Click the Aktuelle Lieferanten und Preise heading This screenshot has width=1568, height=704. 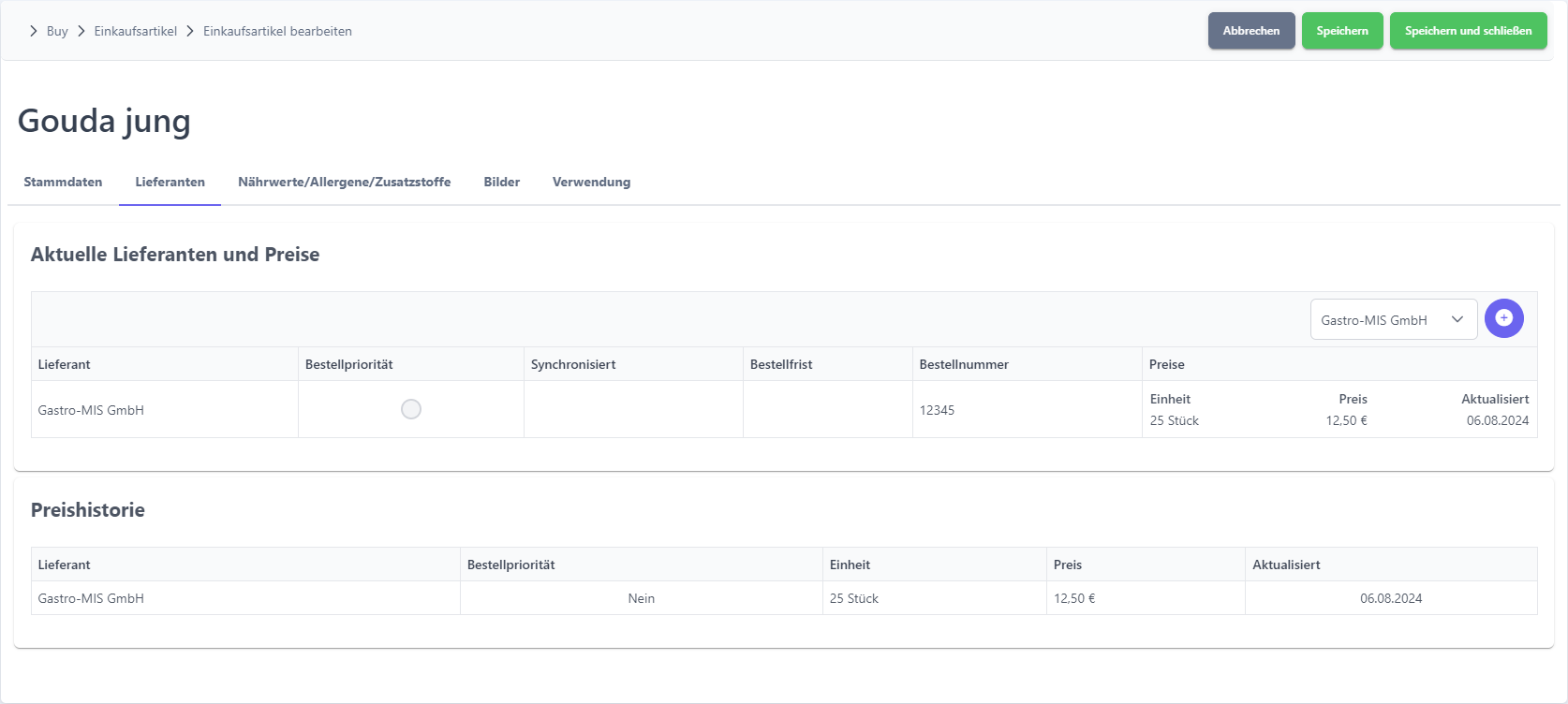coord(175,255)
